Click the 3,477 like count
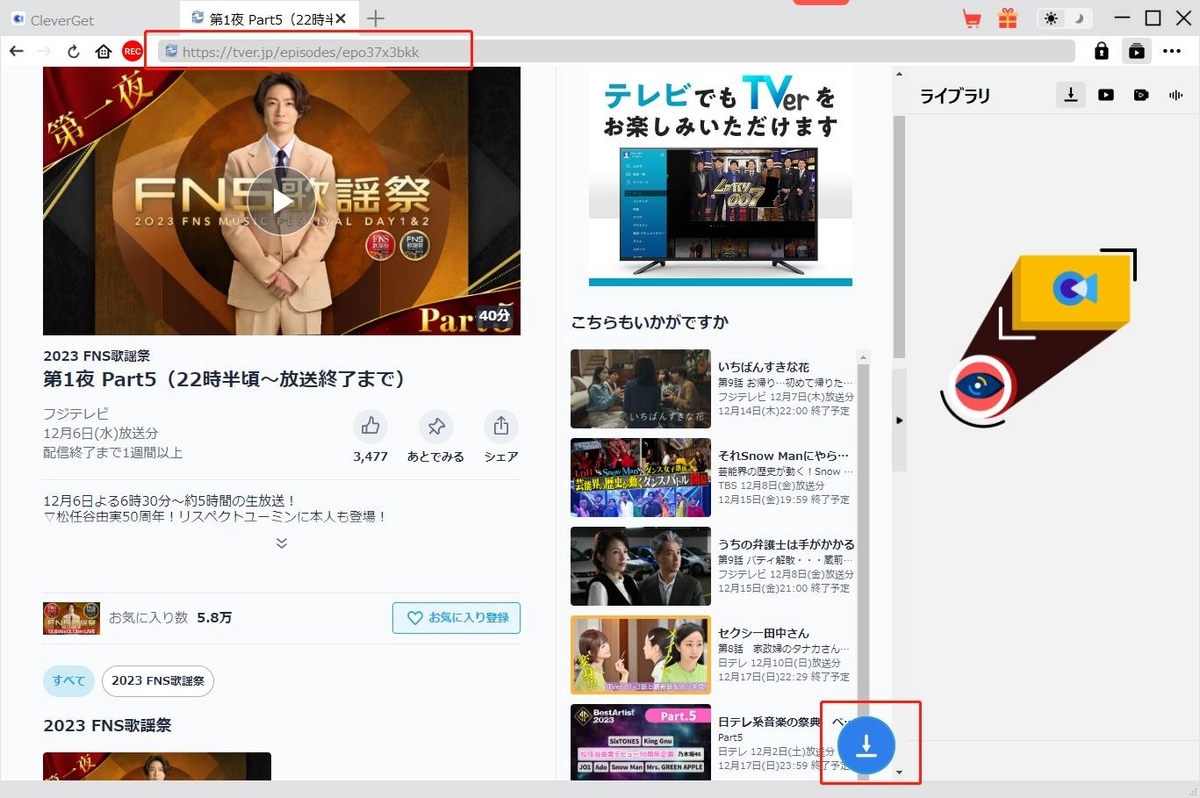 pyautogui.click(x=370, y=457)
